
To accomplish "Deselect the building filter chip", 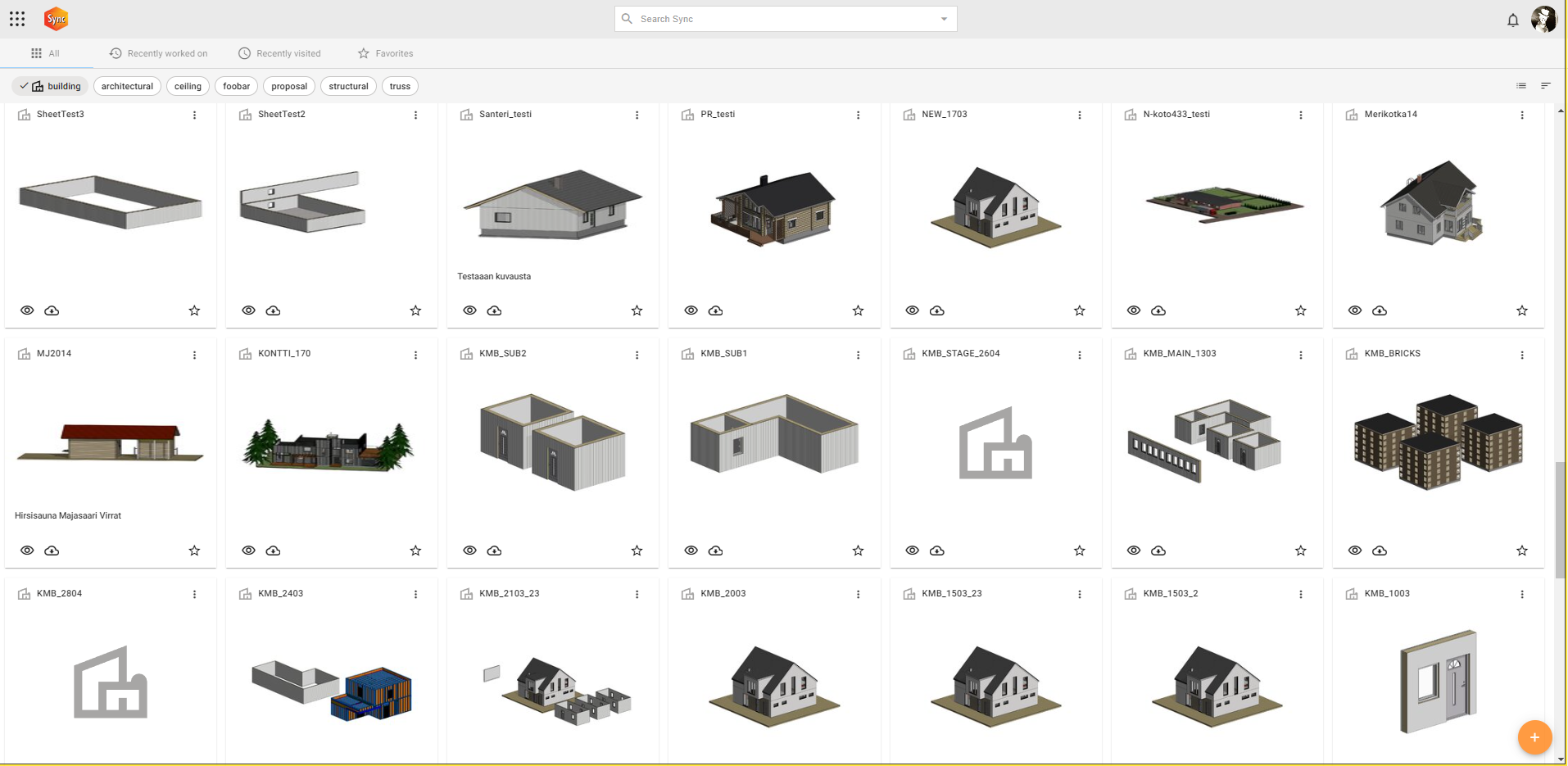I will [51, 86].
